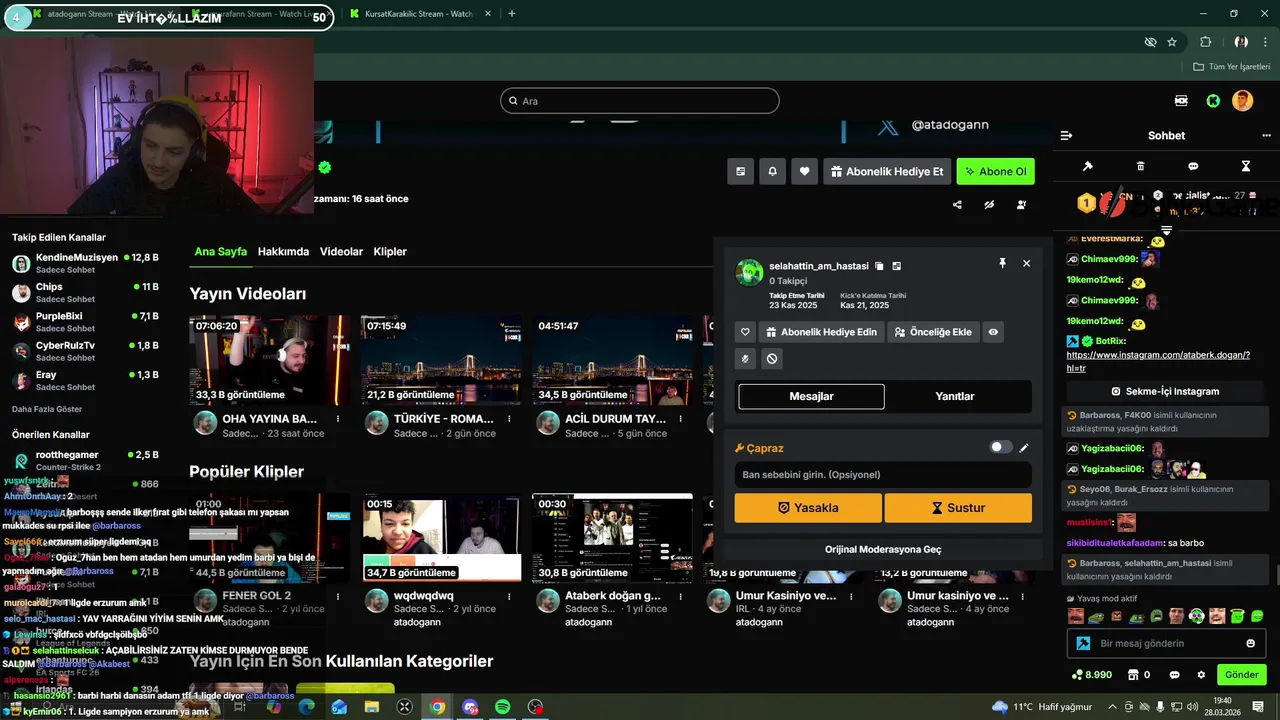The height and width of the screenshot is (720, 1280).
Task: Open options menu for OHA YAYINA BA... video
Action: 338,419
